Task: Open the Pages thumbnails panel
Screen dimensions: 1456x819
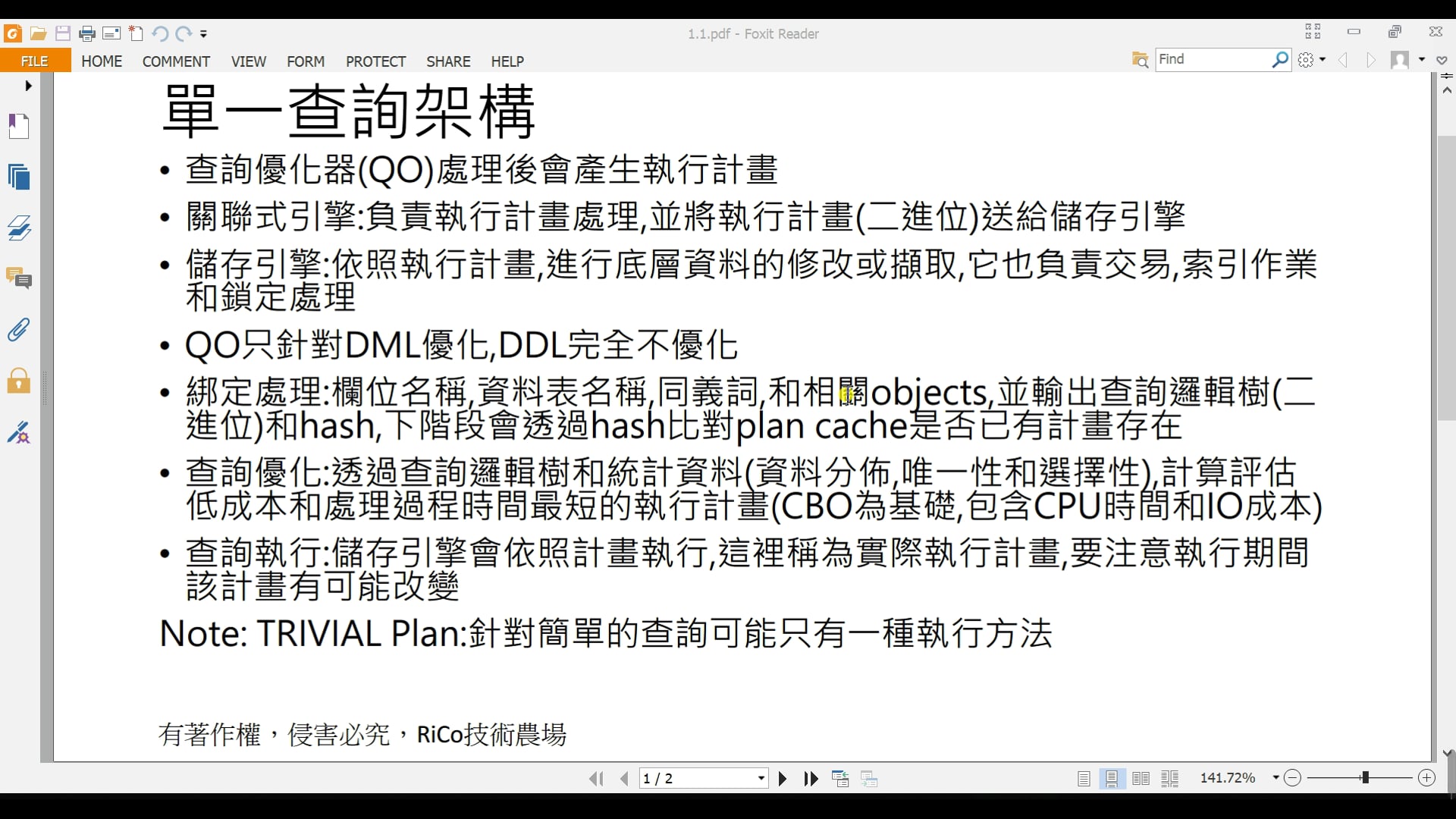Action: pos(19,177)
